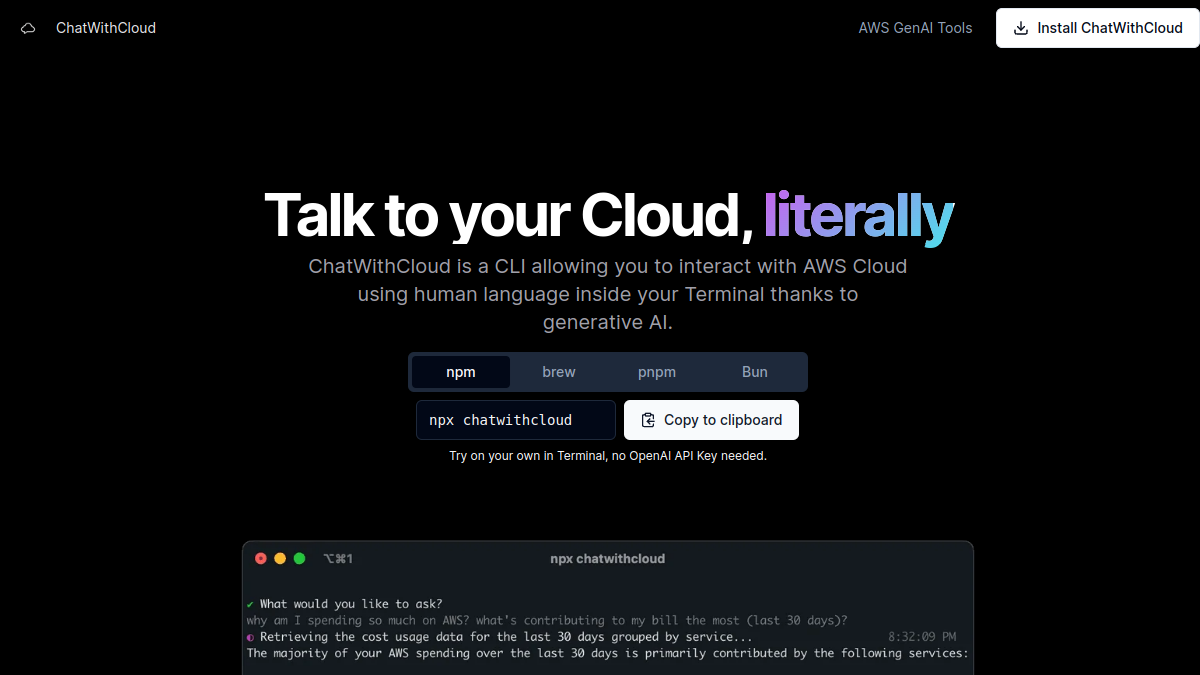Click the 'Try on your own in Terminal' note
1200x675 pixels.
pos(608,456)
